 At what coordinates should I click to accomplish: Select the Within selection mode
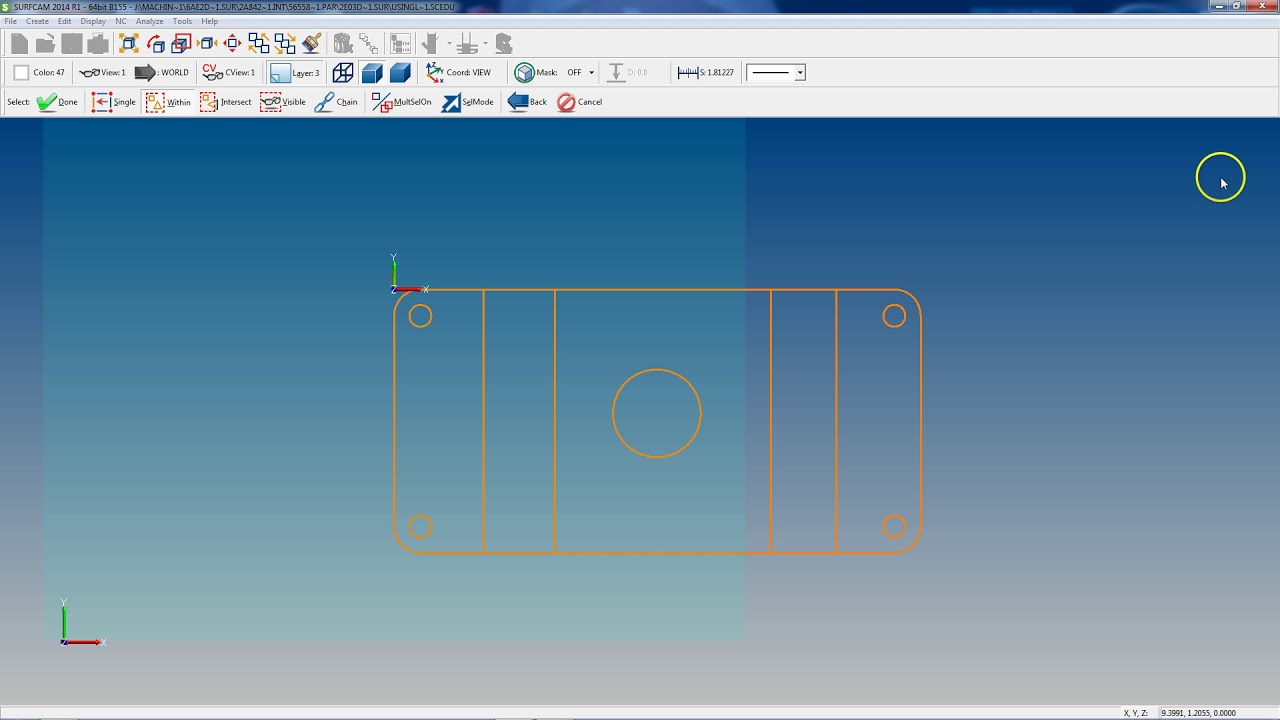click(x=168, y=102)
